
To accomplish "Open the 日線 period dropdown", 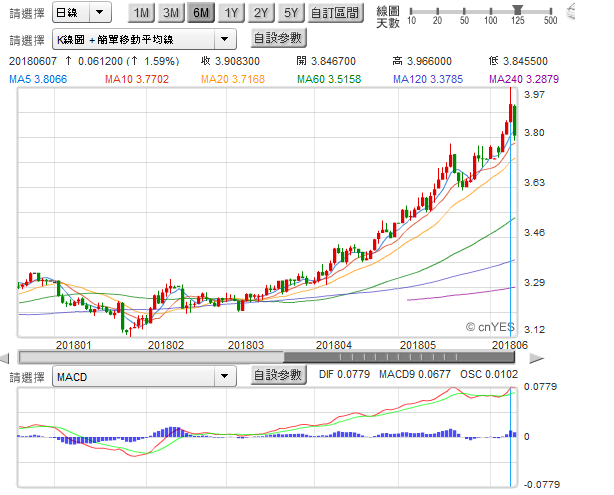I will point(82,13).
